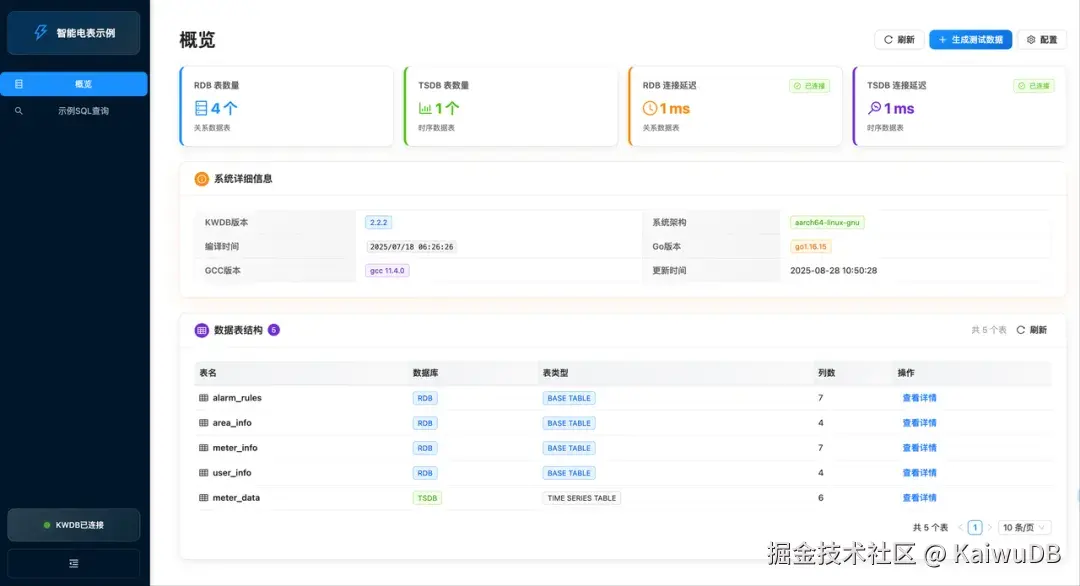Image resolution: width=1080 pixels, height=586 pixels.
Task: Click the aarch64-linux-gnu tag
Action: pos(827,222)
